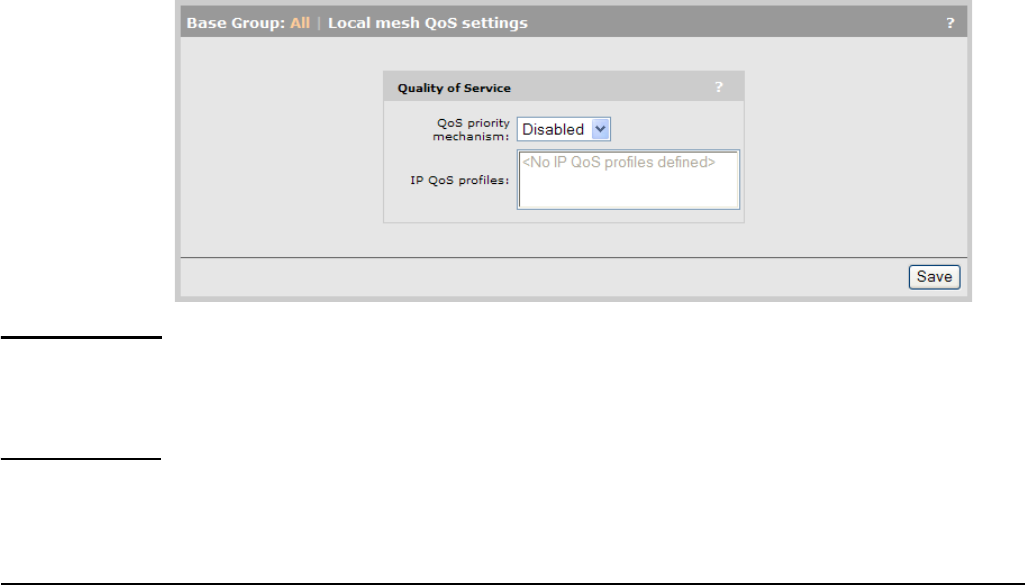The height and width of the screenshot is (585, 1025).
Task: Click the All base group link
Action: coord(300,23)
